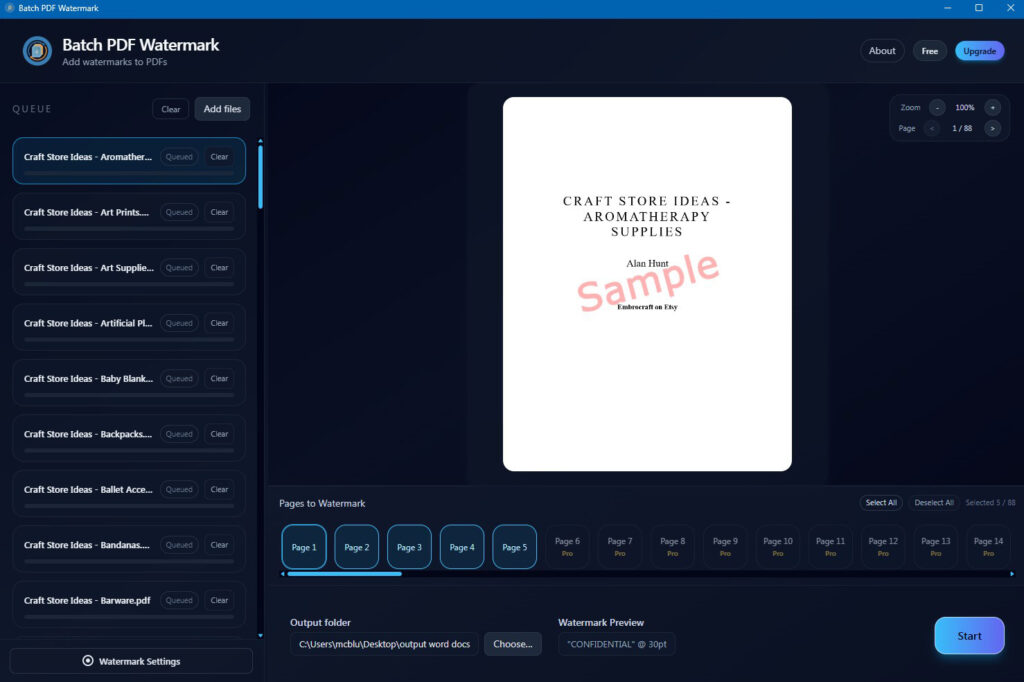Click the Backpacks file progress bar

(x=129, y=451)
